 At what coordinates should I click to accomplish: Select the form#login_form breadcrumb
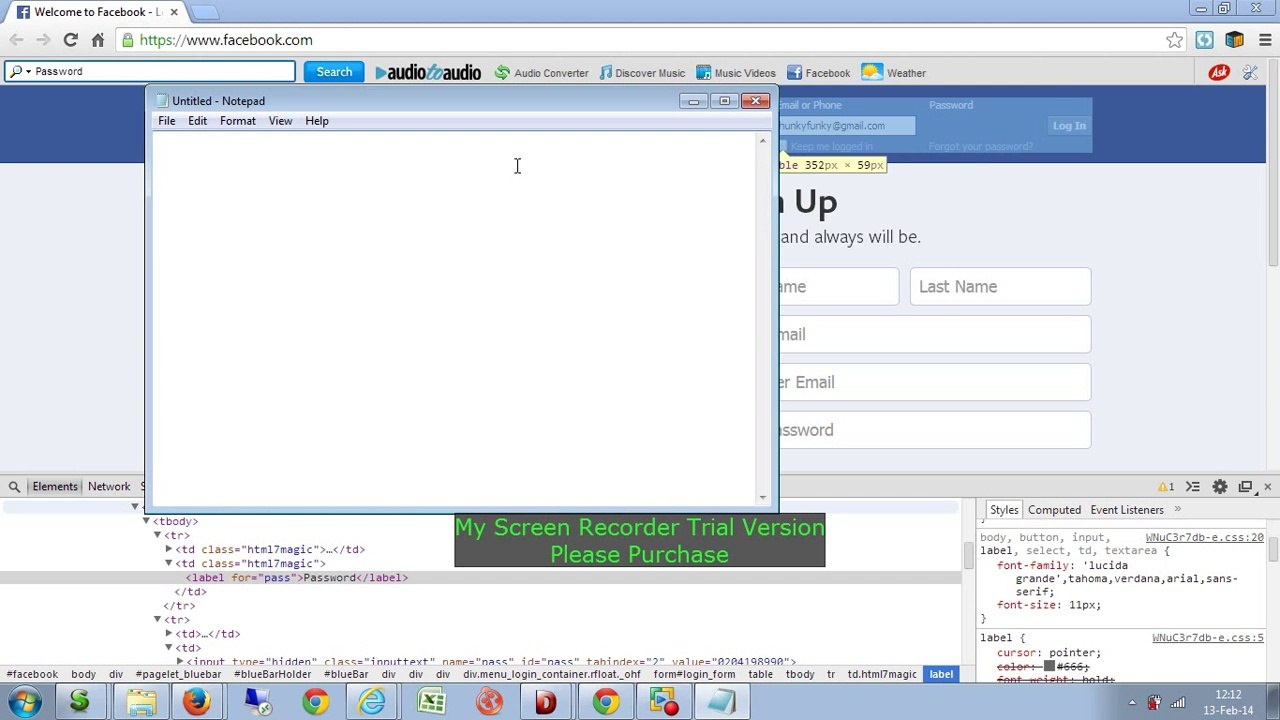point(694,674)
